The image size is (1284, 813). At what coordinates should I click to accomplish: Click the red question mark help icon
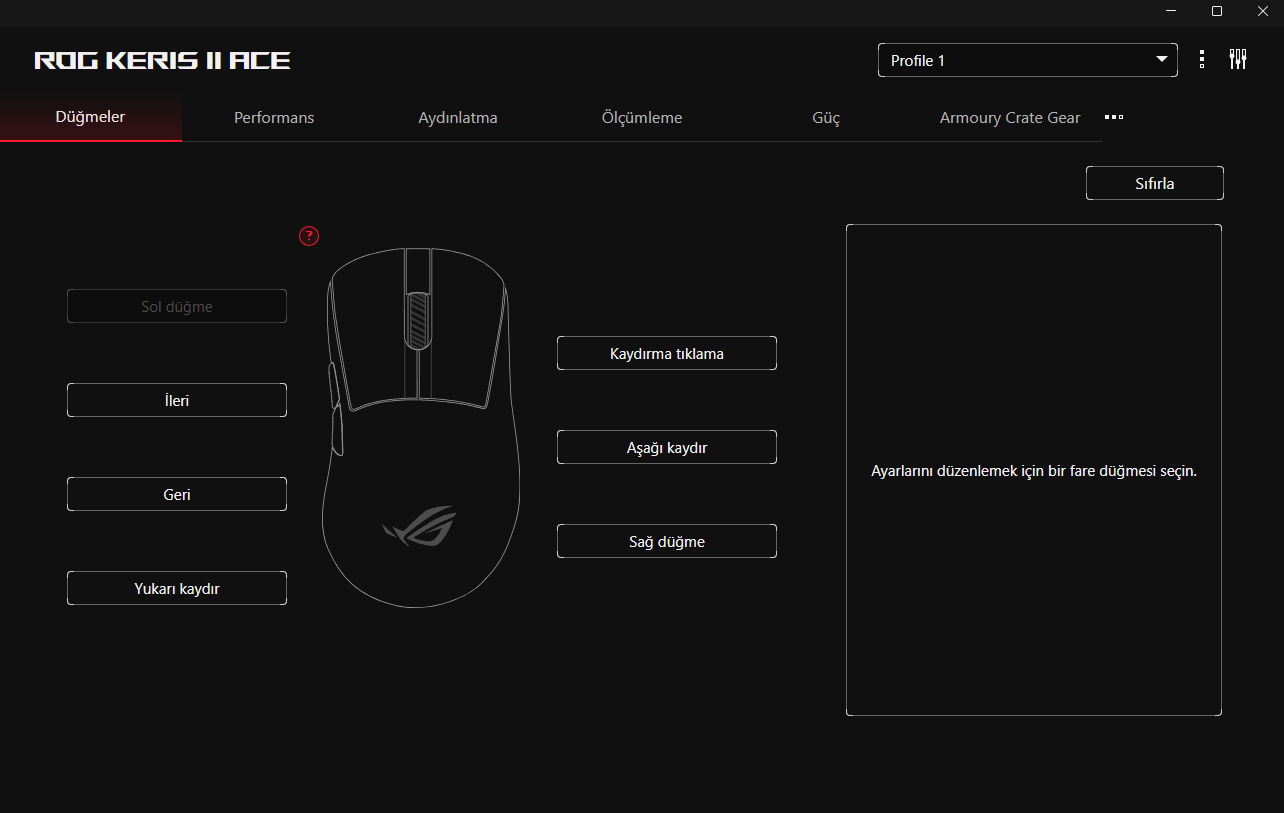[x=309, y=236]
